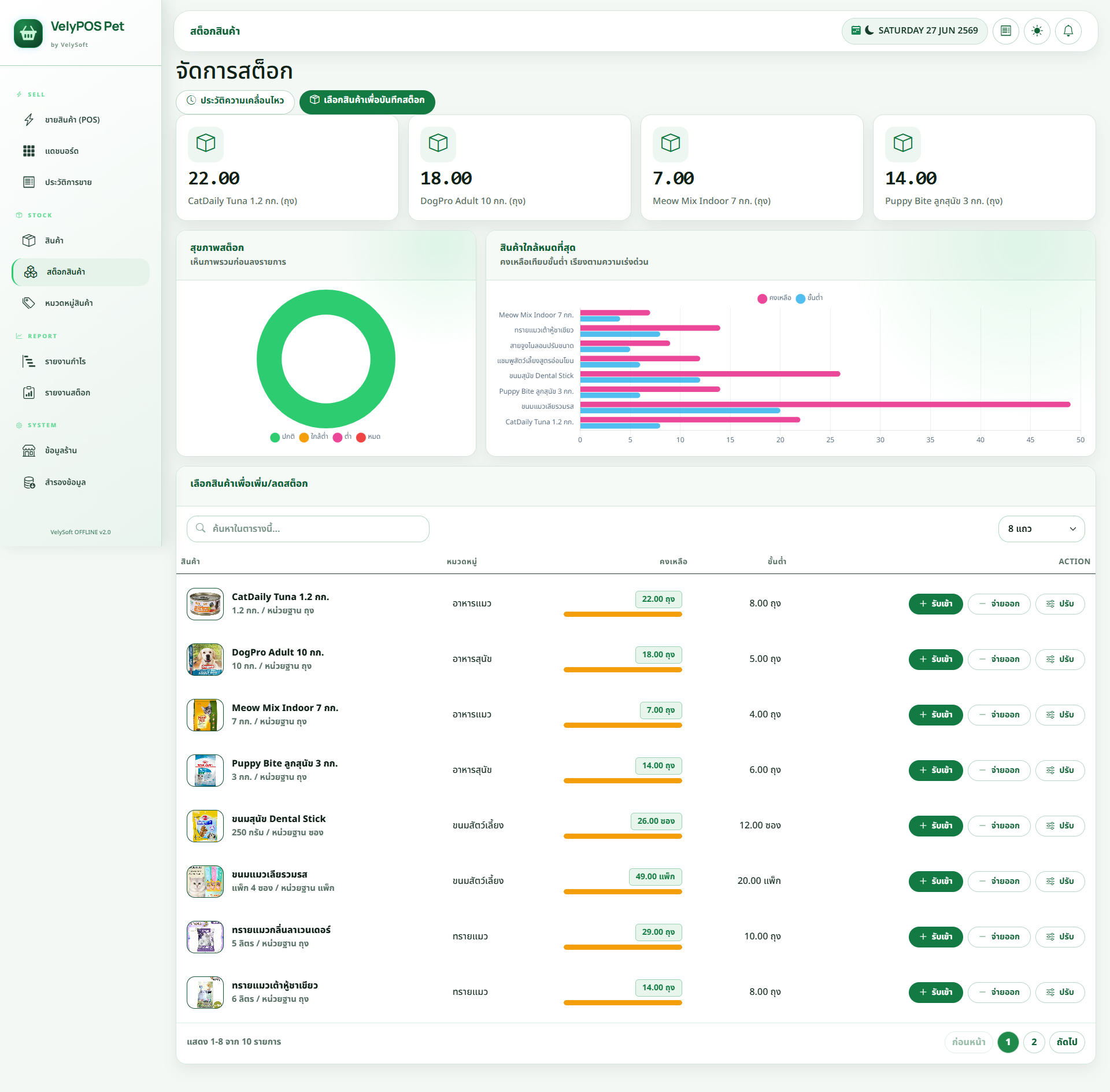Go to page 2 of the table
The width and height of the screenshot is (1110, 1092).
click(1034, 1042)
